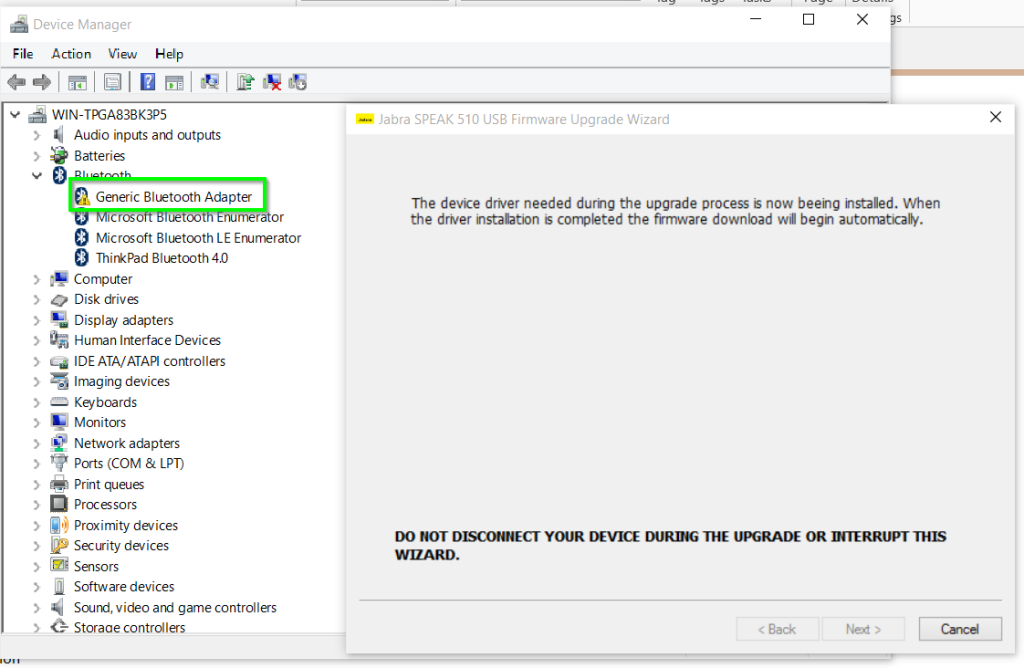Expand Audio inputs and outputs
1024x668 pixels.
(x=37, y=135)
